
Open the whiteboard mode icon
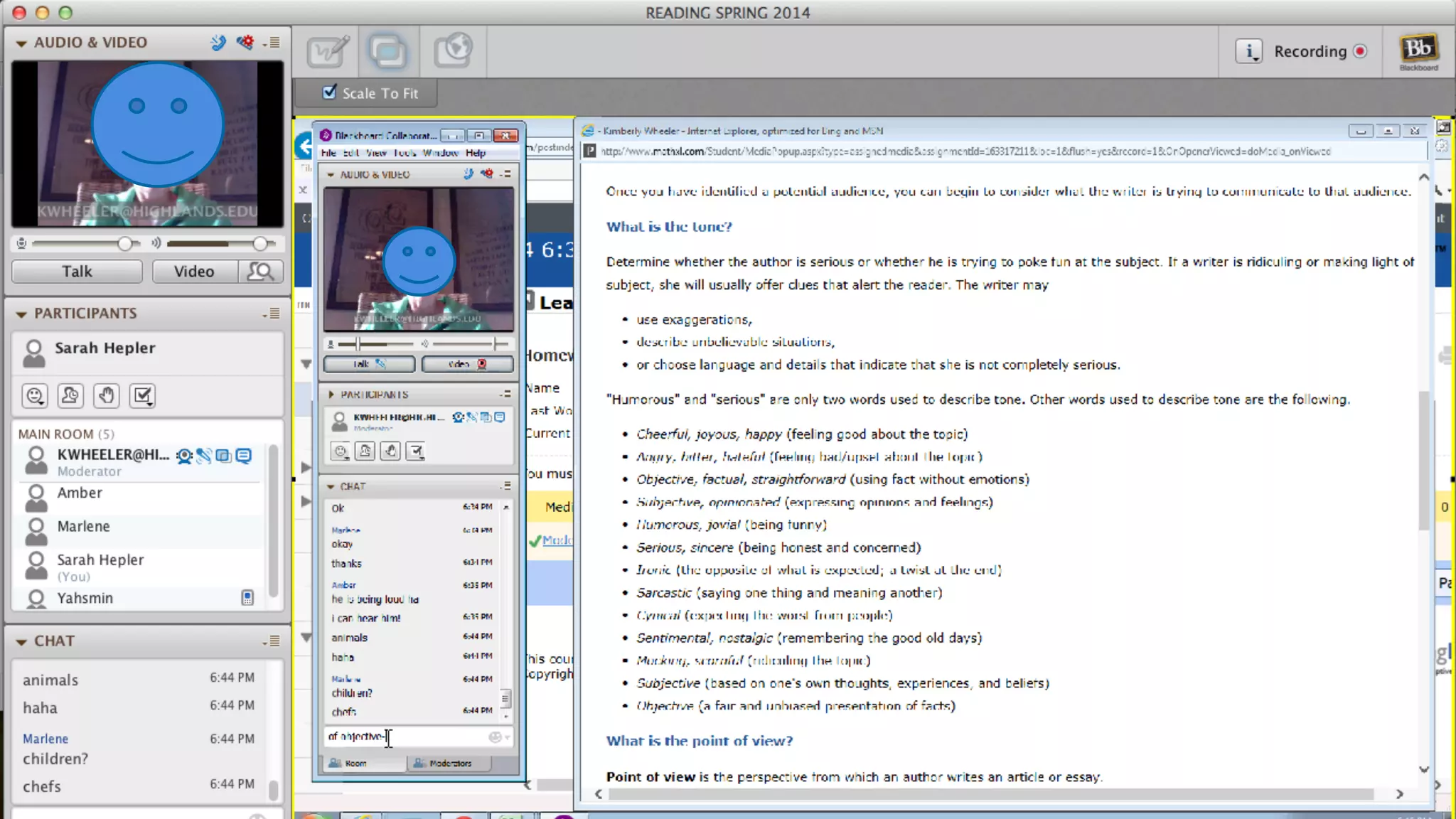(327, 51)
